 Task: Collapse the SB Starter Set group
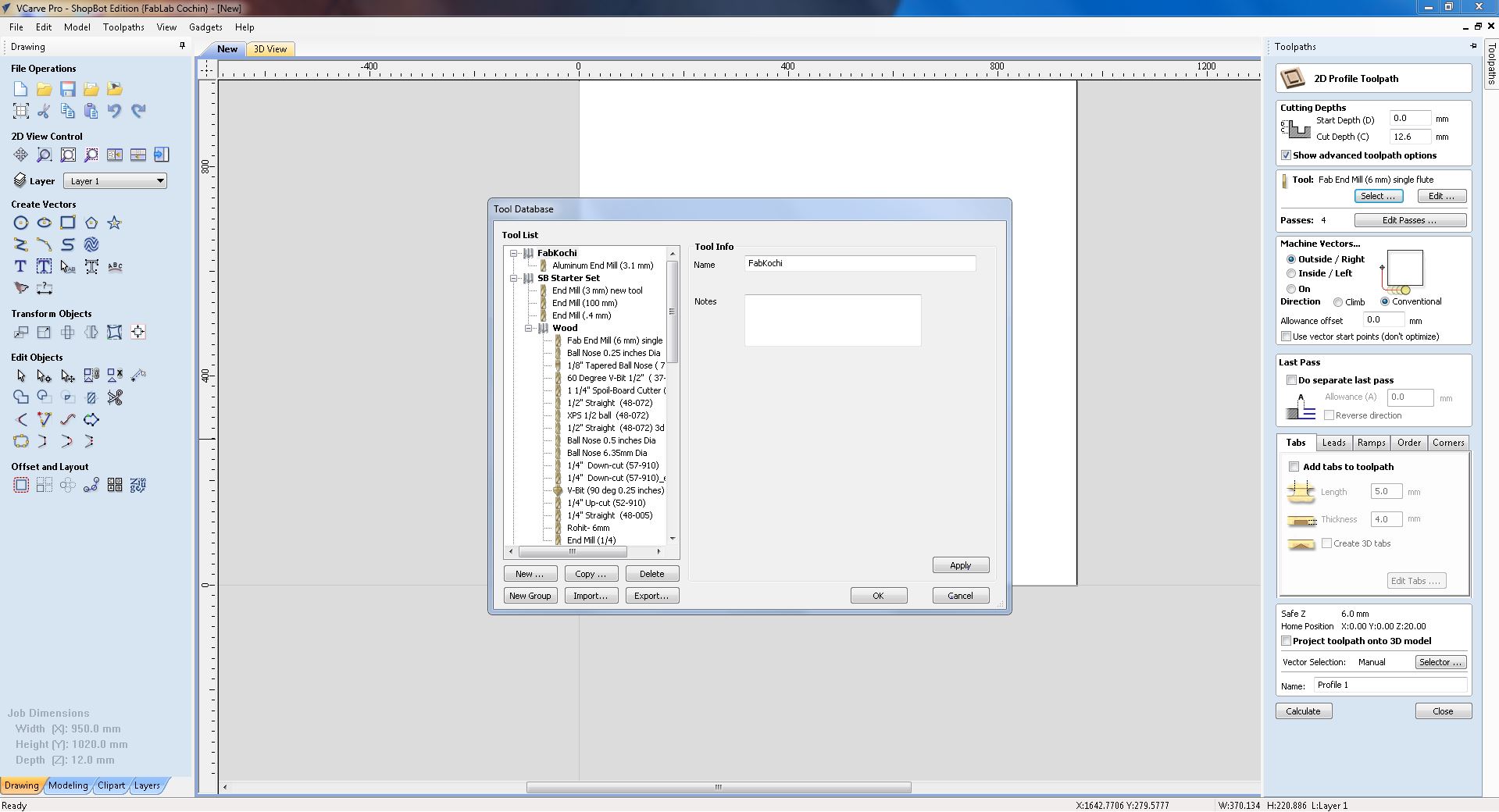514,278
